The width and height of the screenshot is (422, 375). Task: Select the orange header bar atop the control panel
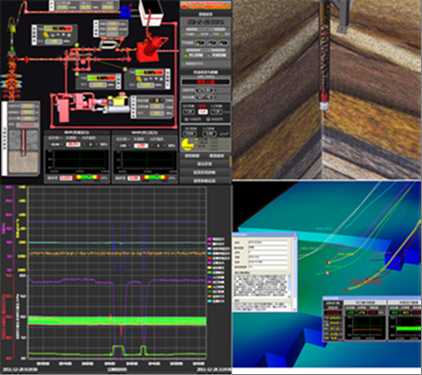pyautogui.click(x=205, y=5)
